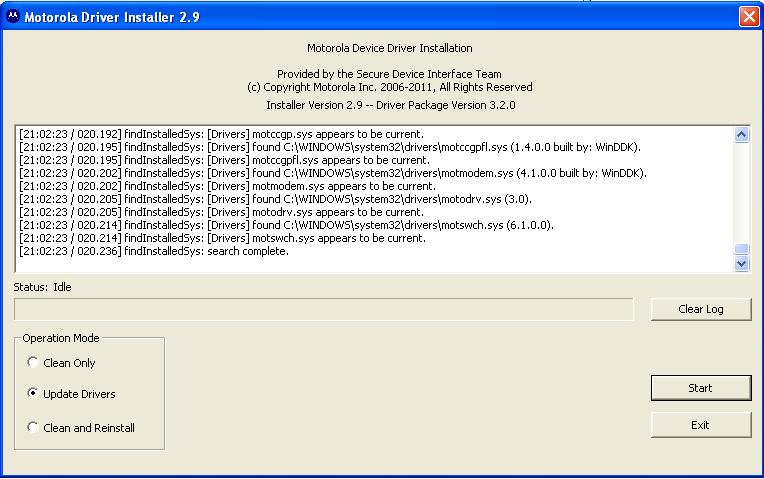Click log line 'motccgp.sys appears to be current'
The width and height of the screenshot is (764, 479).
222,134
